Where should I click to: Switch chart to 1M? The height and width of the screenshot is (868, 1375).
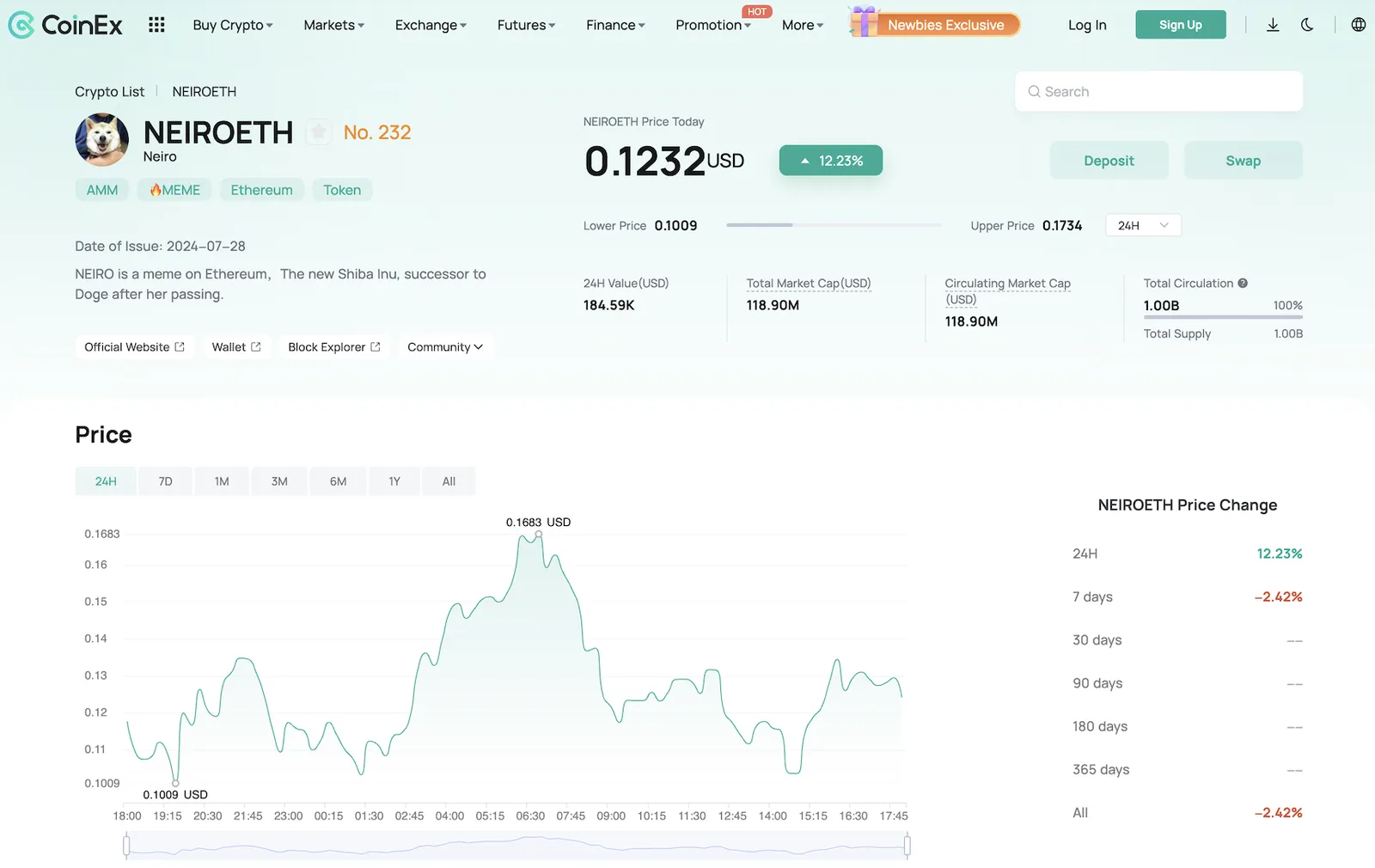click(222, 481)
